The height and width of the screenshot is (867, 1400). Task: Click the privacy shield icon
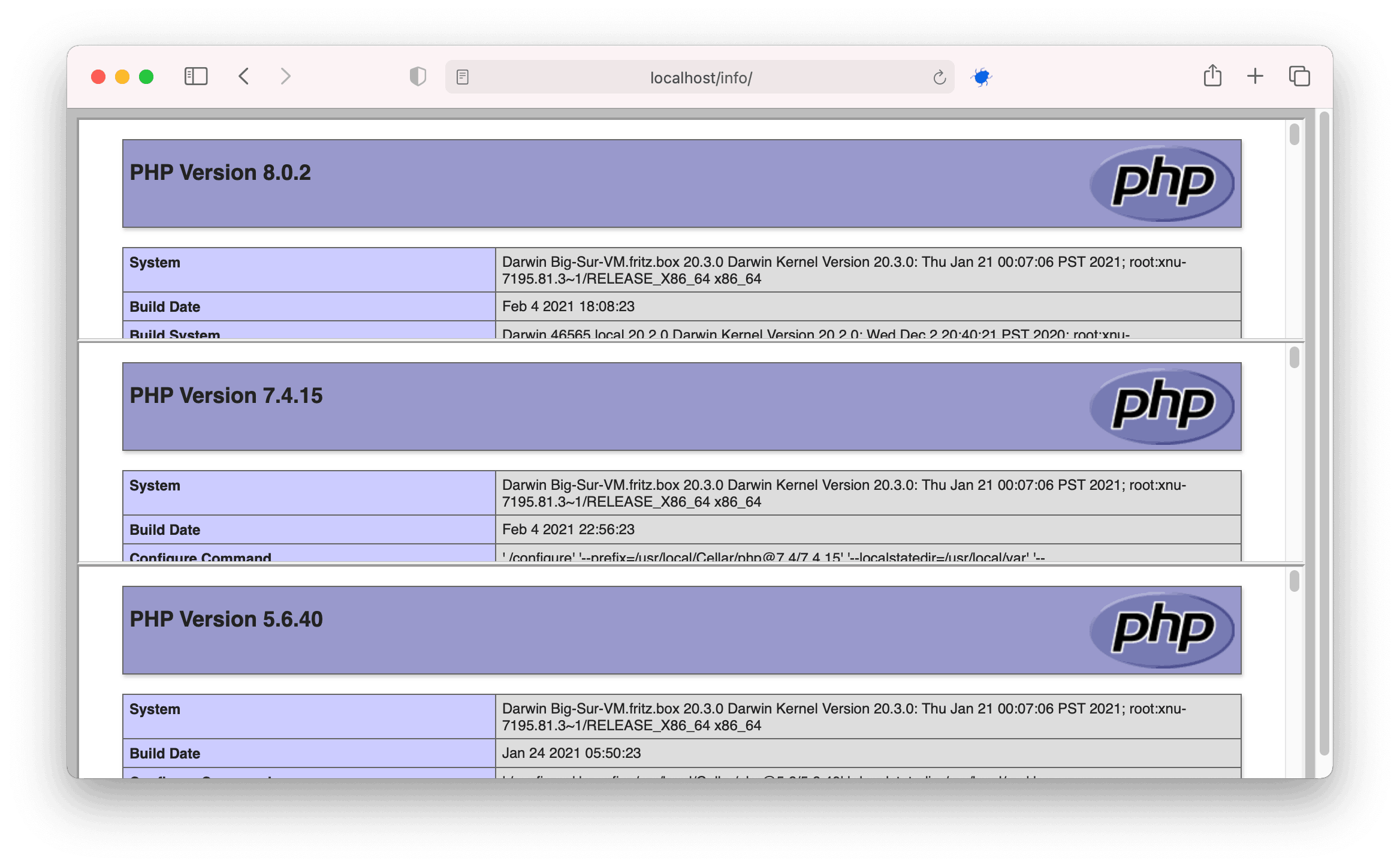click(418, 76)
